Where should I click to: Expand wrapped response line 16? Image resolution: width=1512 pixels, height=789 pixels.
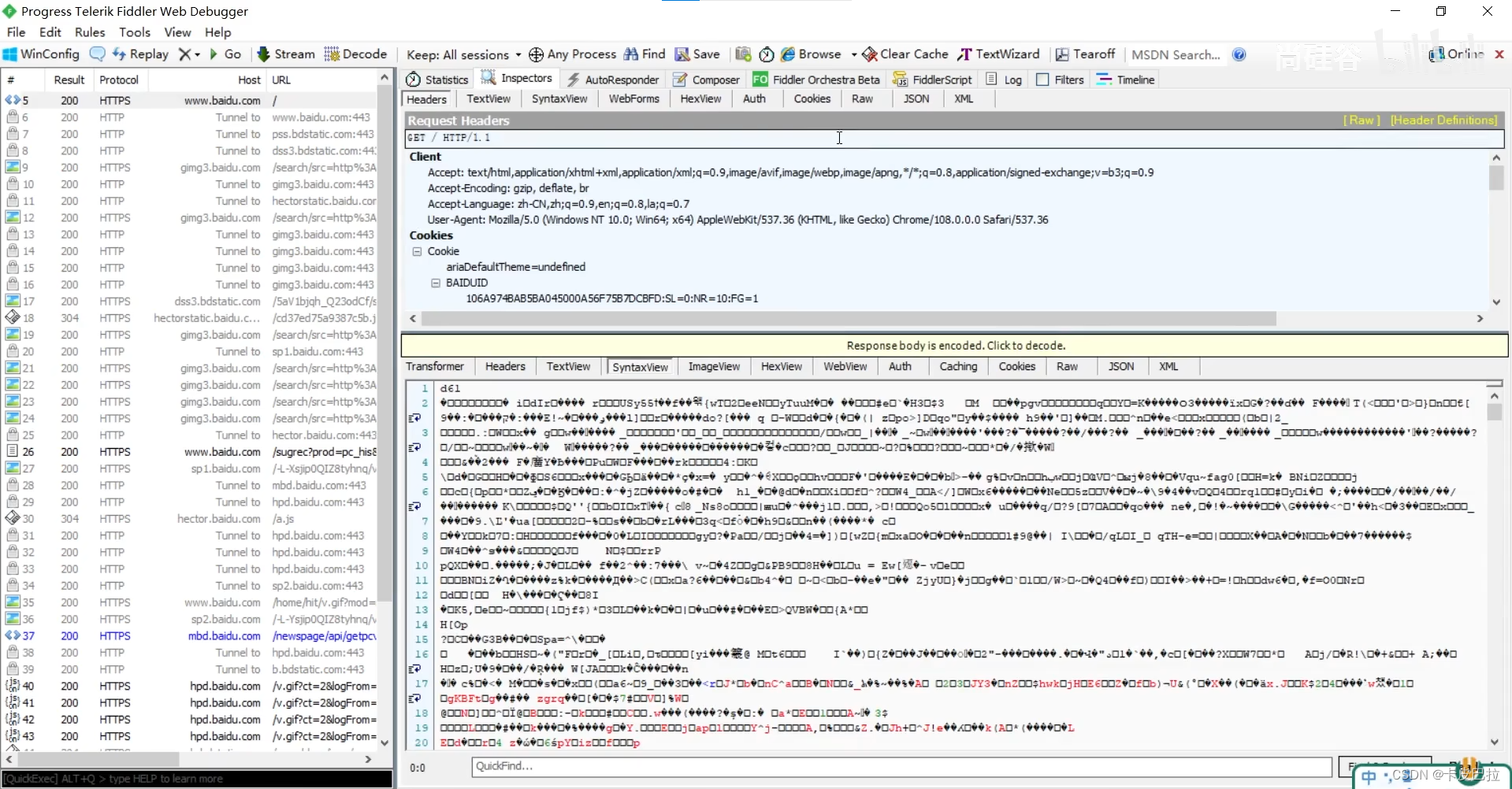pyautogui.click(x=414, y=669)
